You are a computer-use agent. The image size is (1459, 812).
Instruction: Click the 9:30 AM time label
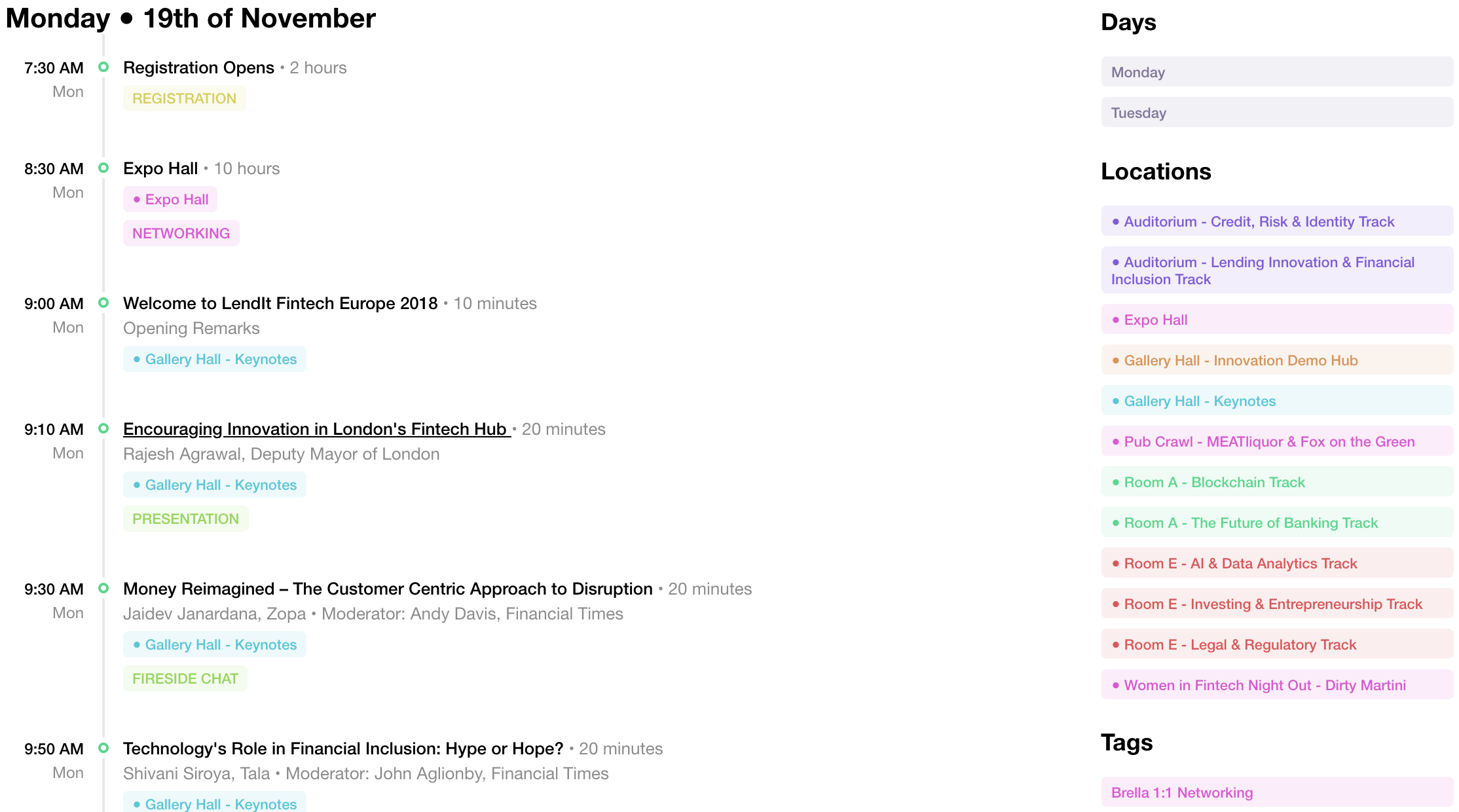(54, 589)
